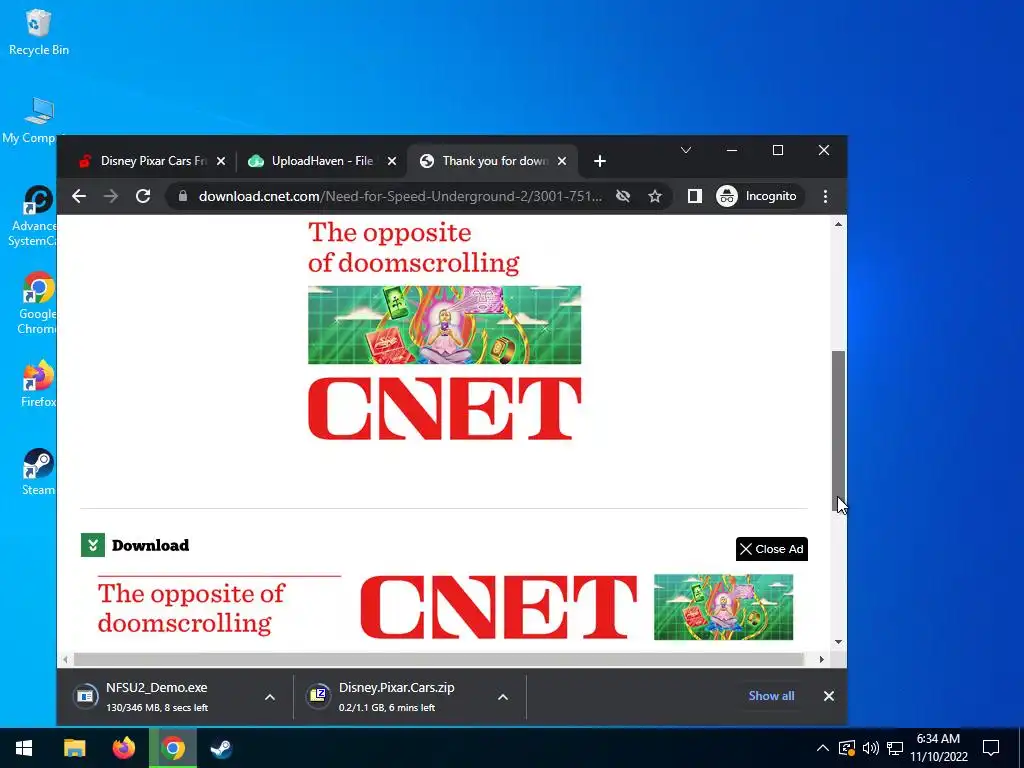This screenshot has width=1024, height=768.
Task: Open File Explorer from taskbar
Action: pyautogui.click(x=74, y=748)
